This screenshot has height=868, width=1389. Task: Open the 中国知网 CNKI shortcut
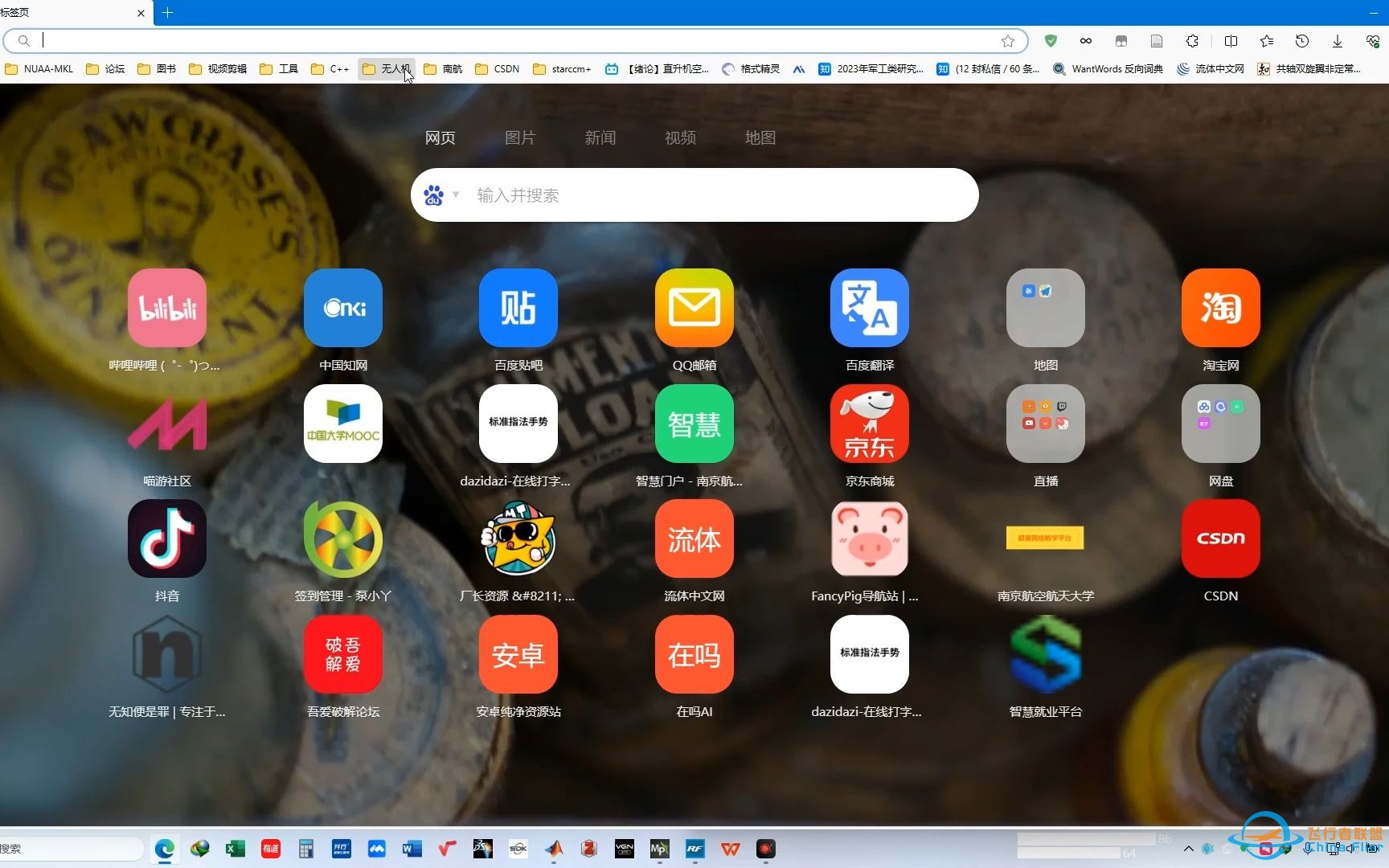click(343, 308)
